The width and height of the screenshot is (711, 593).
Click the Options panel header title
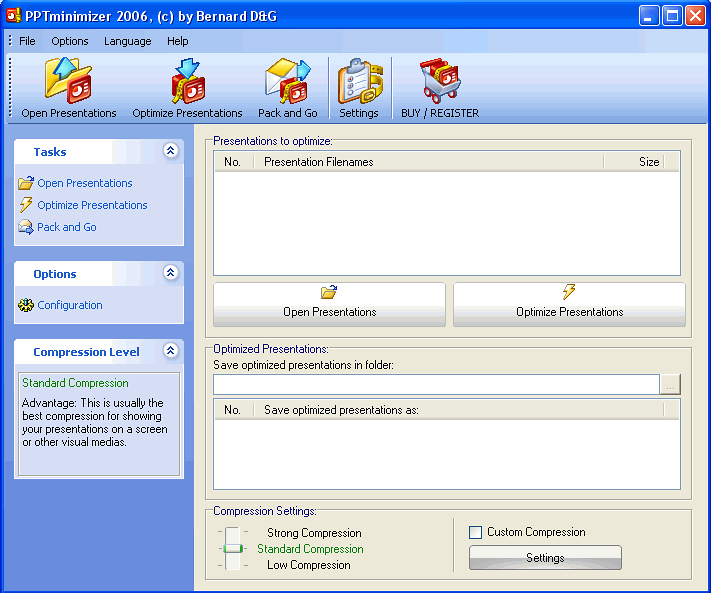tap(55, 274)
